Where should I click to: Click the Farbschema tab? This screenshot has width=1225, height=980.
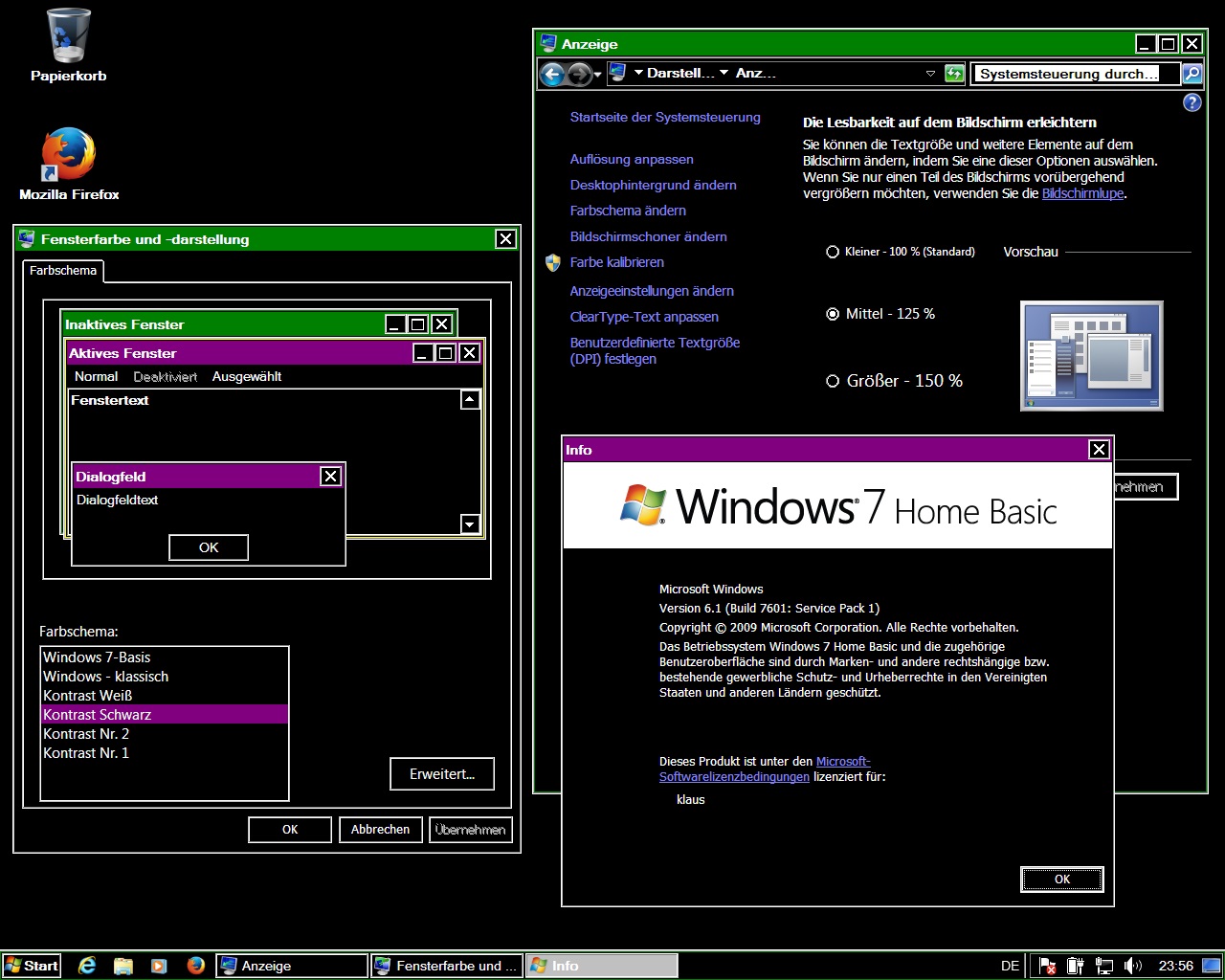click(x=63, y=271)
